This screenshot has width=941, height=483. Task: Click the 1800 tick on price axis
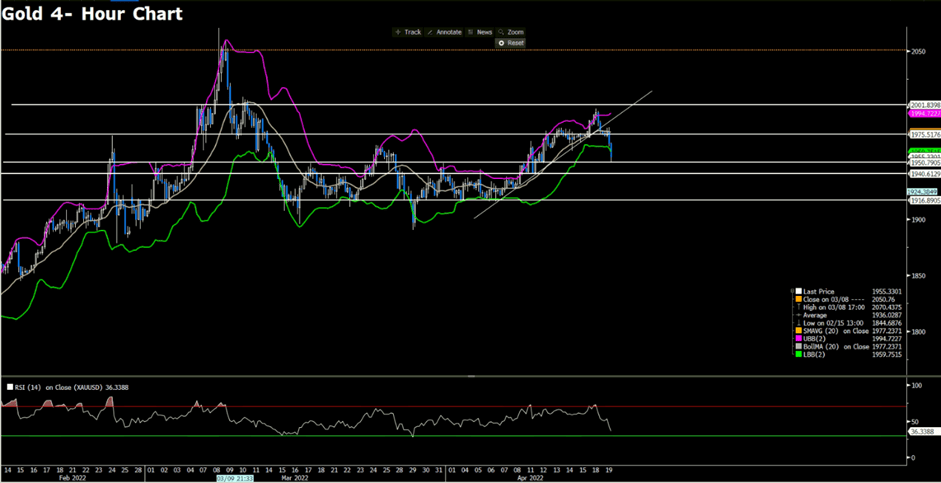[x=918, y=332]
